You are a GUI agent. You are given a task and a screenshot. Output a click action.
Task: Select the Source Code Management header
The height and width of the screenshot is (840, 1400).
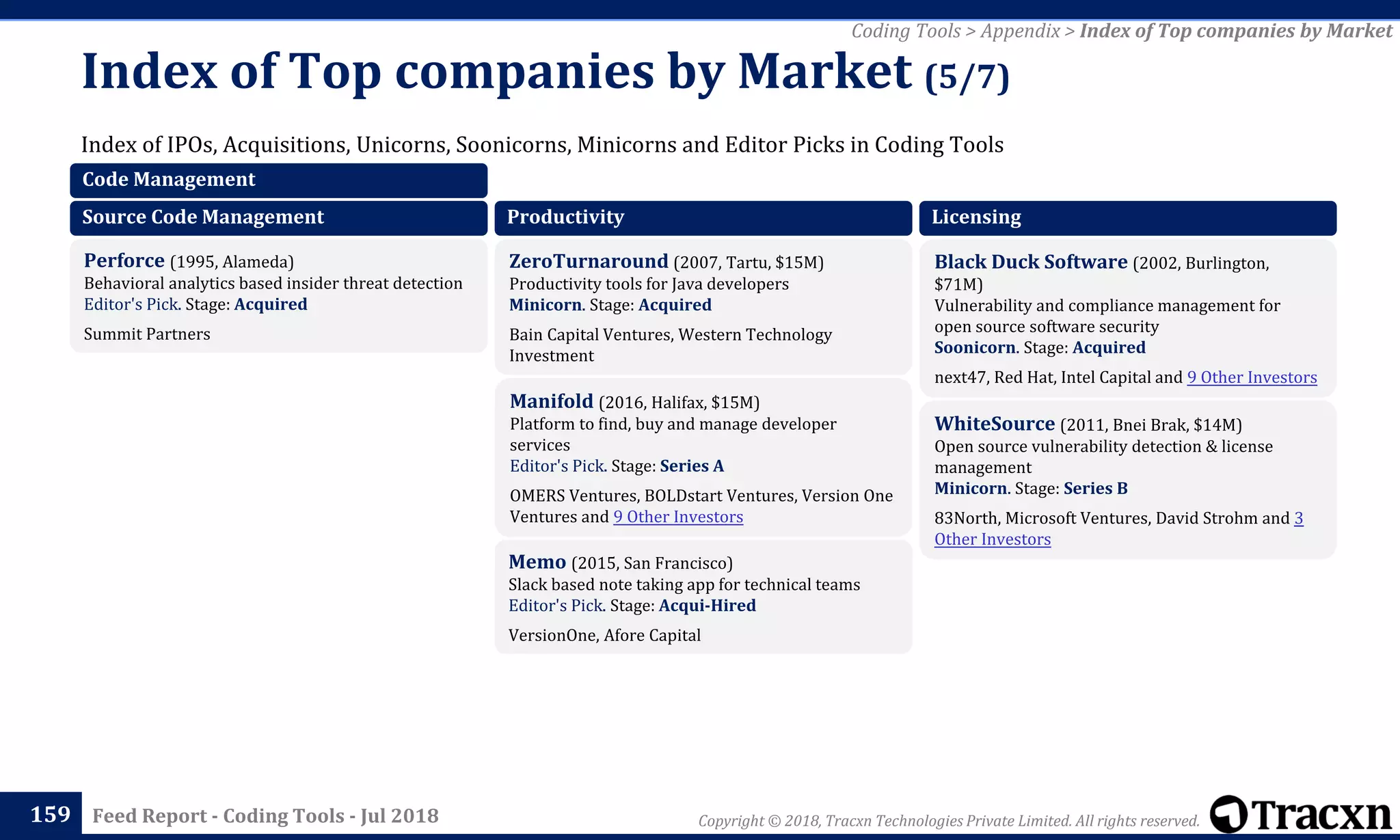278,217
